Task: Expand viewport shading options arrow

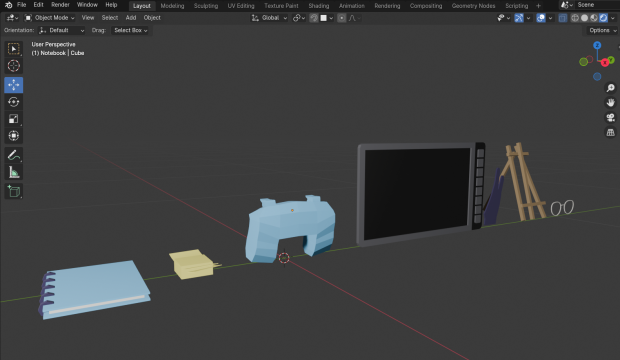Action: 612,18
